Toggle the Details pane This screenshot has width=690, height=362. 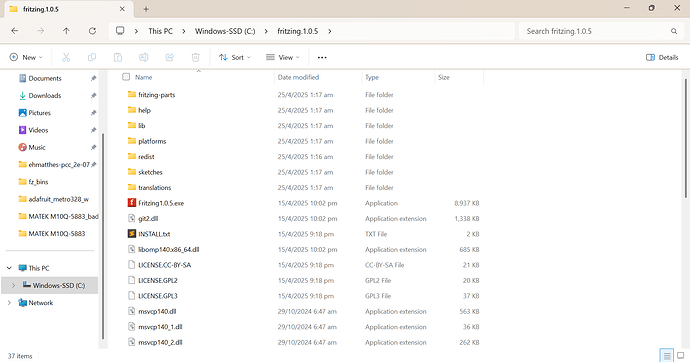click(662, 57)
